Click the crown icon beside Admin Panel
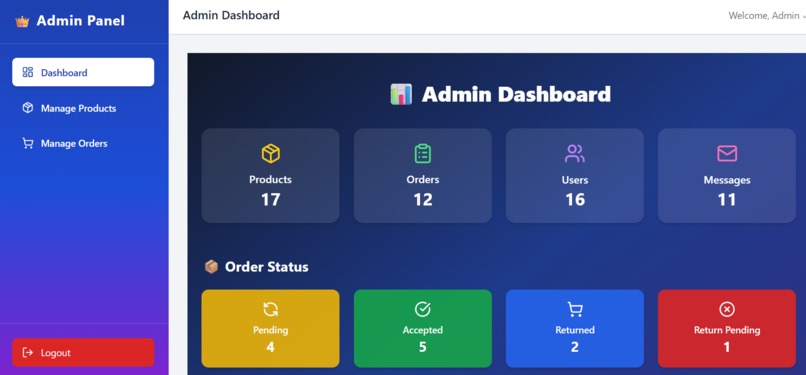 22,22
